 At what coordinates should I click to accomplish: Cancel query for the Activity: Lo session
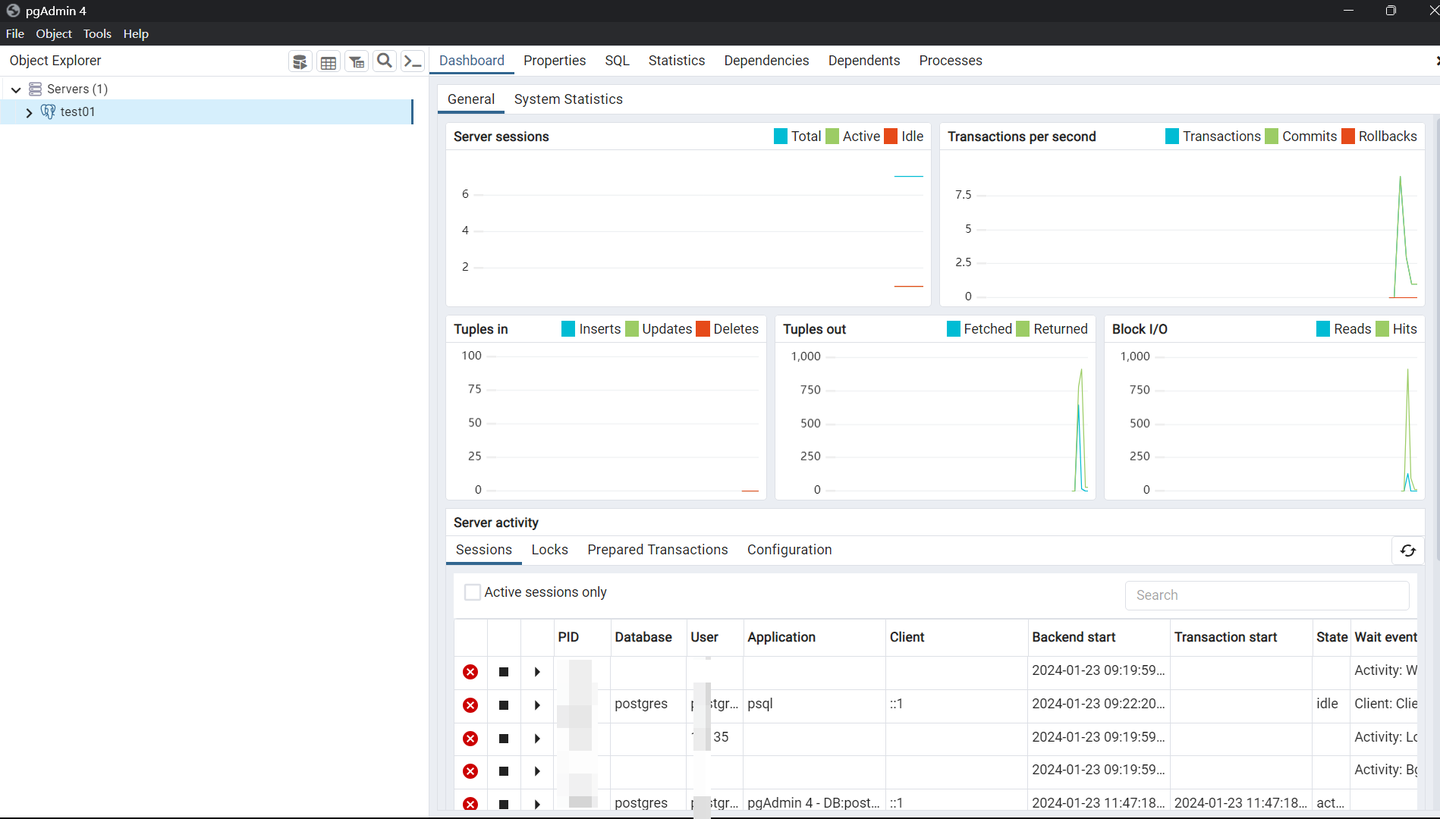504,738
